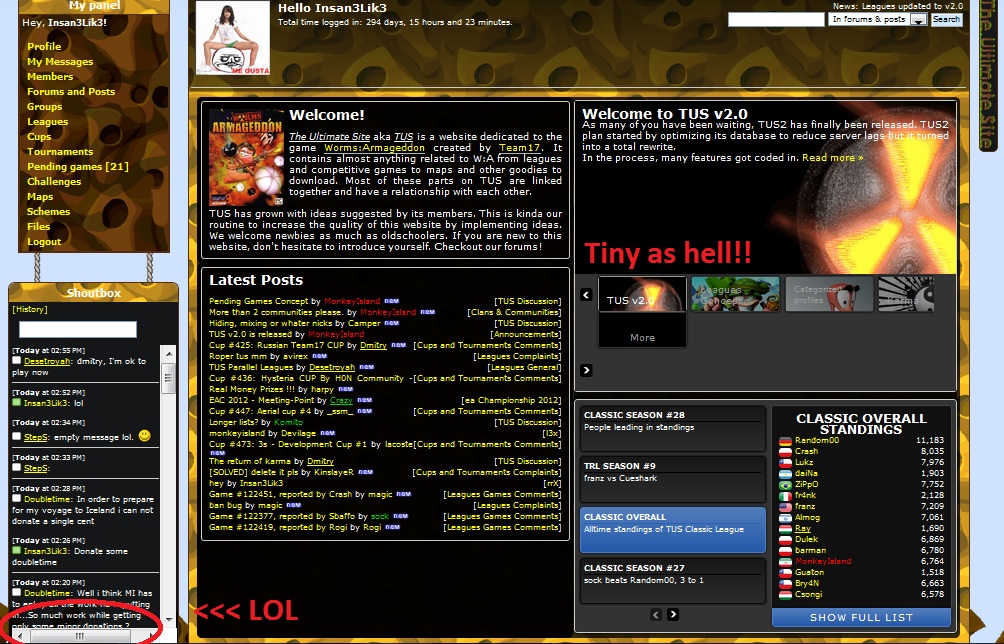Click the Shoutbox message input field
This screenshot has height=644, width=1004.
78,330
